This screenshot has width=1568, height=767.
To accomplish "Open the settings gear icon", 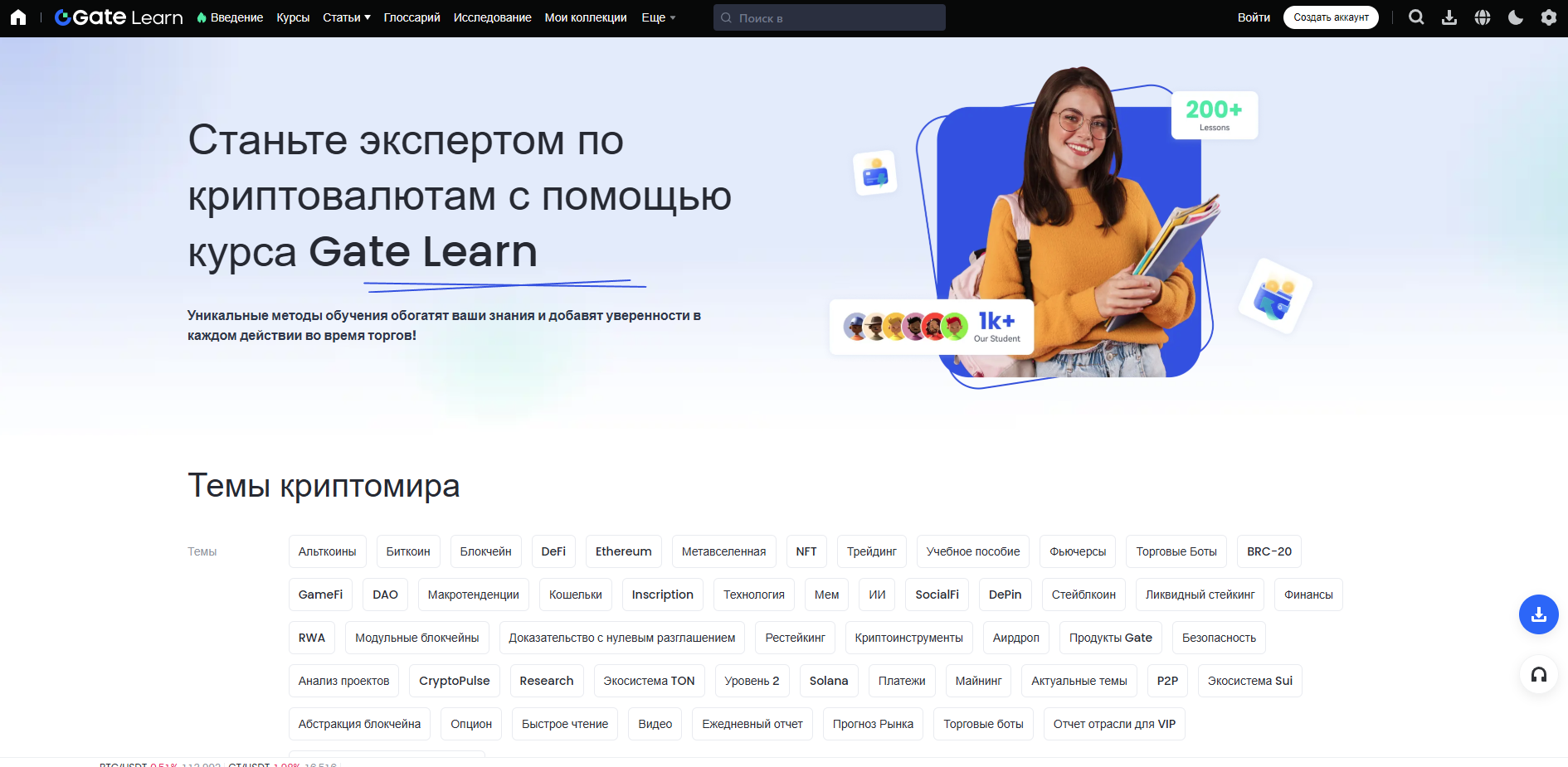I will (x=1549, y=17).
